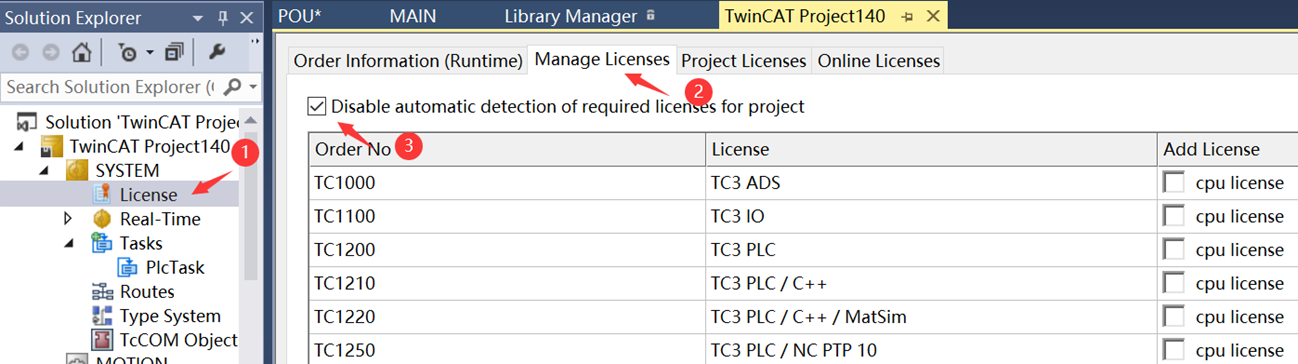The width and height of the screenshot is (1298, 364).
Task: Check cpu license box for TC3 ADS
Action: (x=1174, y=182)
